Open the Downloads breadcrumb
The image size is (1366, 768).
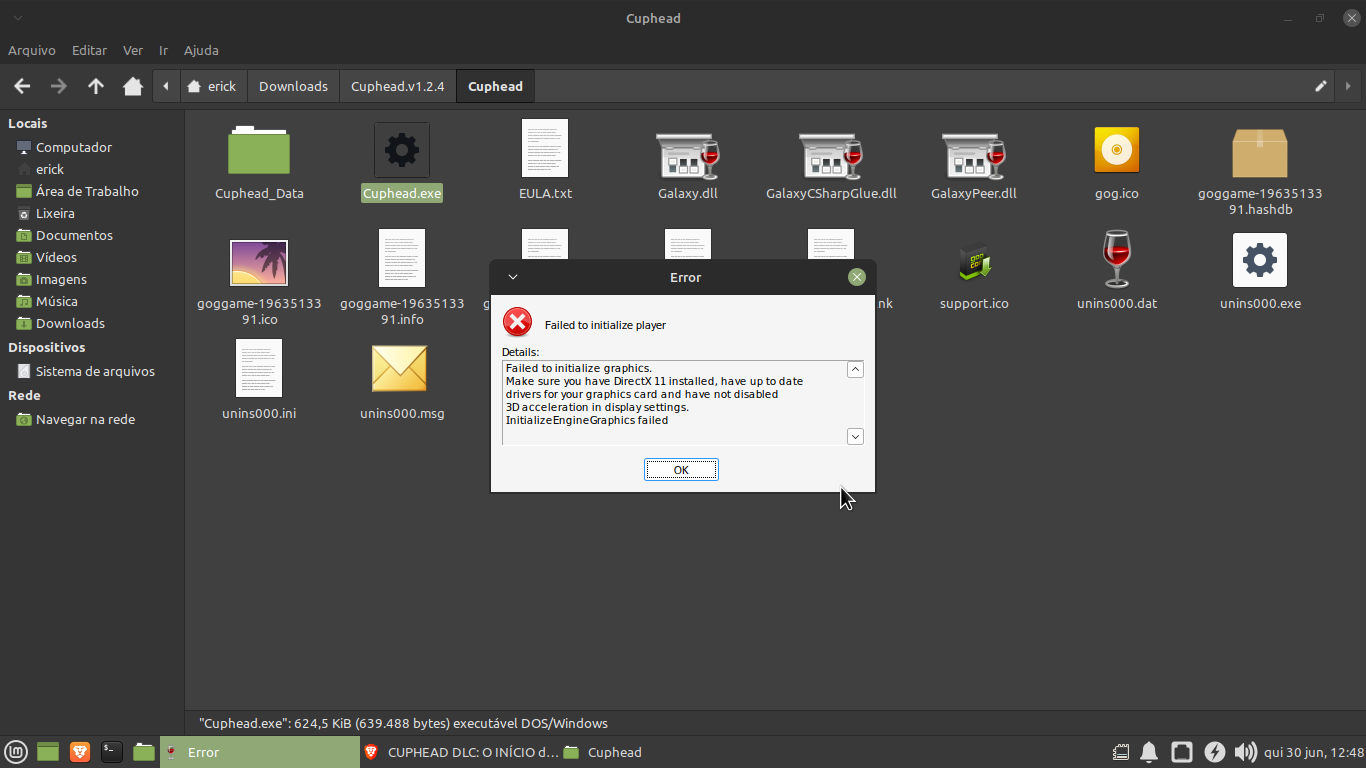pyautogui.click(x=293, y=86)
